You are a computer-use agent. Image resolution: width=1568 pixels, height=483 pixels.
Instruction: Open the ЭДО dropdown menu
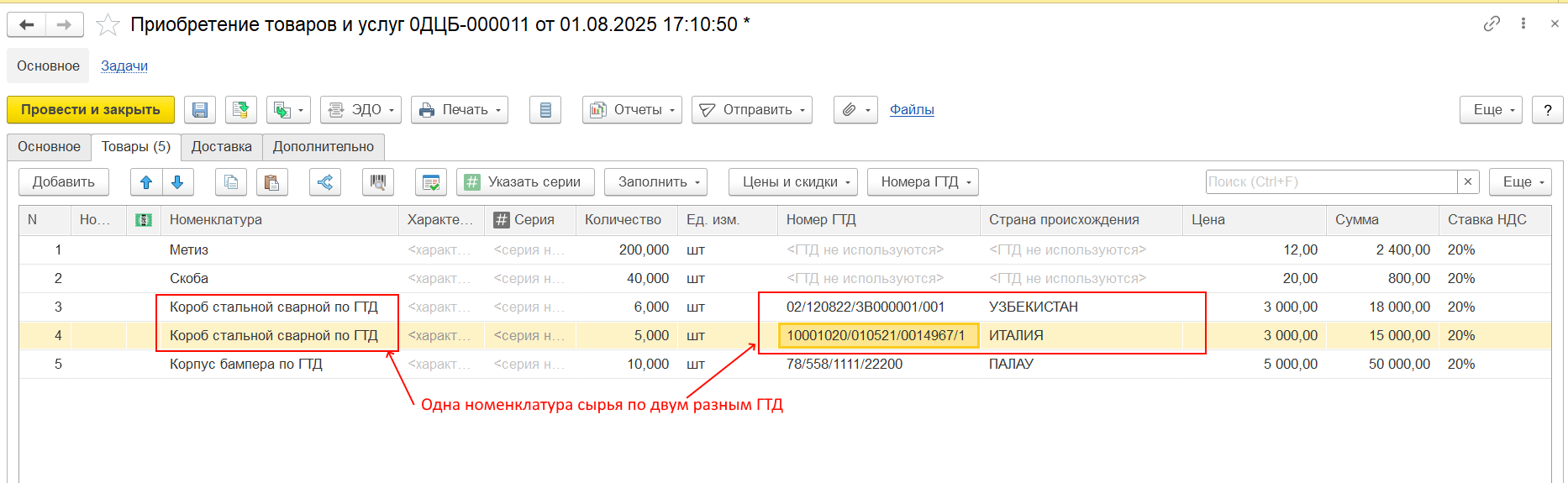[360, 110]
